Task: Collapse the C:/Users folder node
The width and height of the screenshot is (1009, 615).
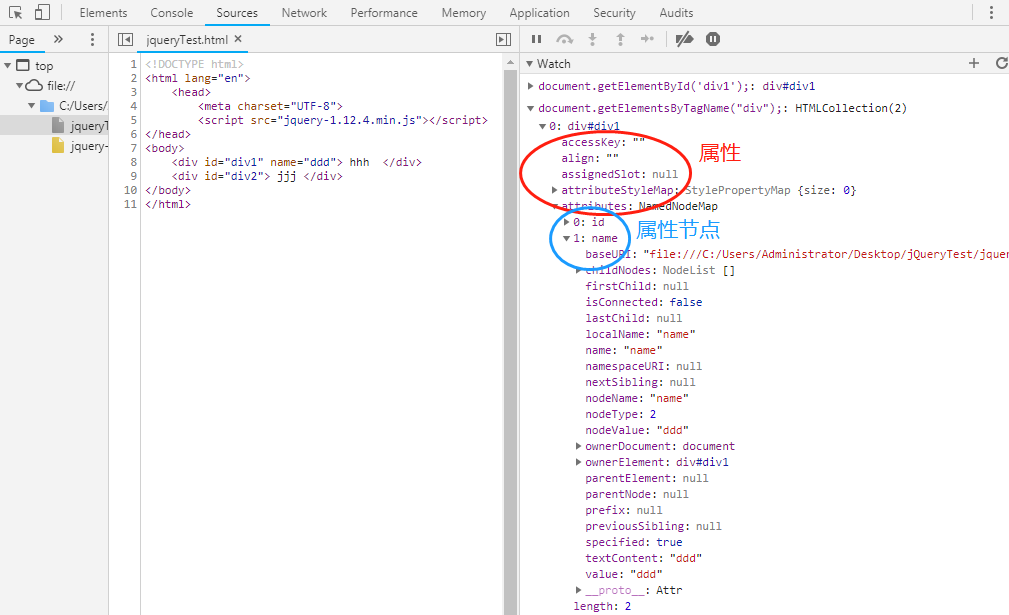Action: (32, 106)
